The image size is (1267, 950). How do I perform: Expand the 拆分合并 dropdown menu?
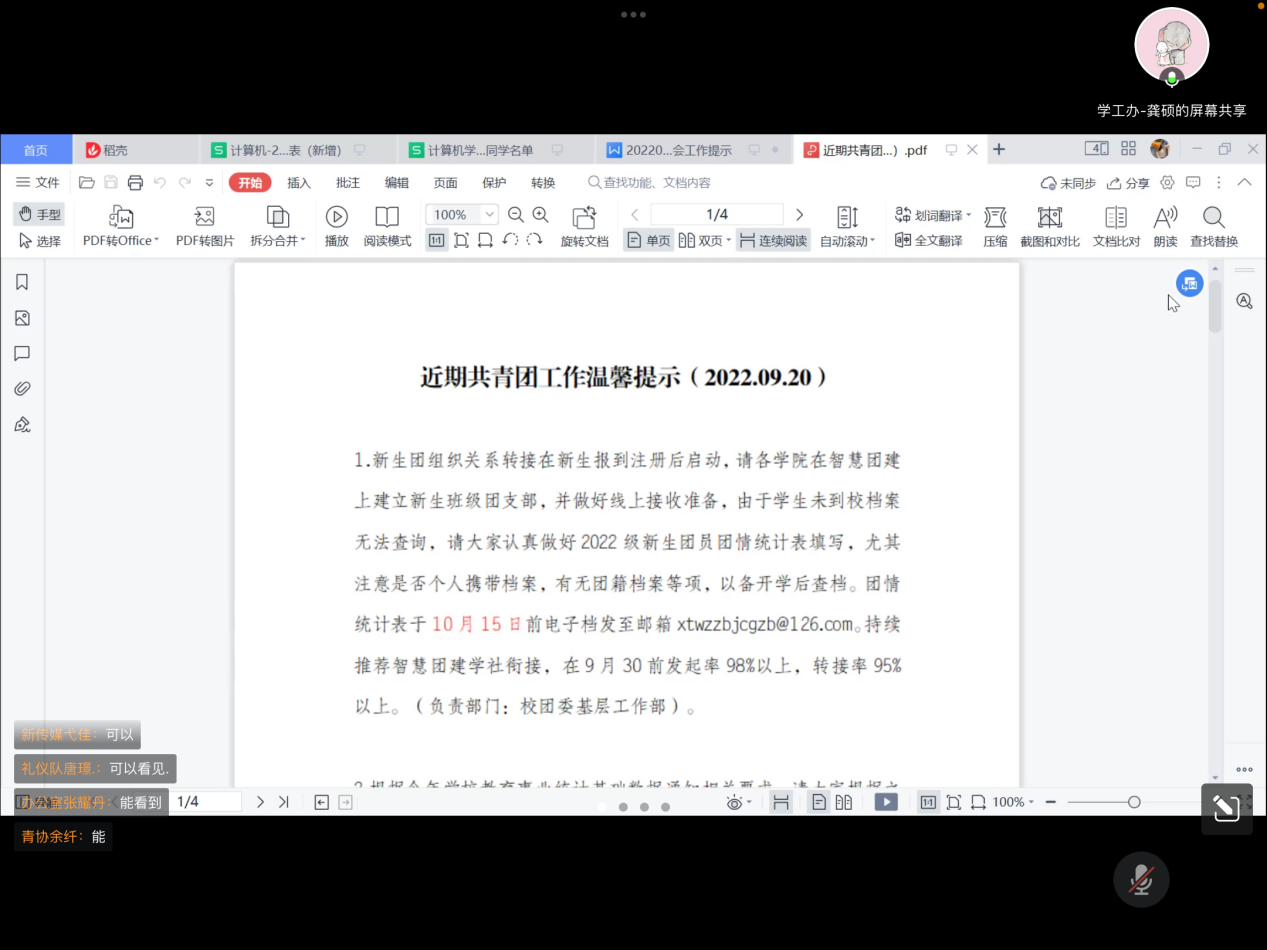(278, 241)
